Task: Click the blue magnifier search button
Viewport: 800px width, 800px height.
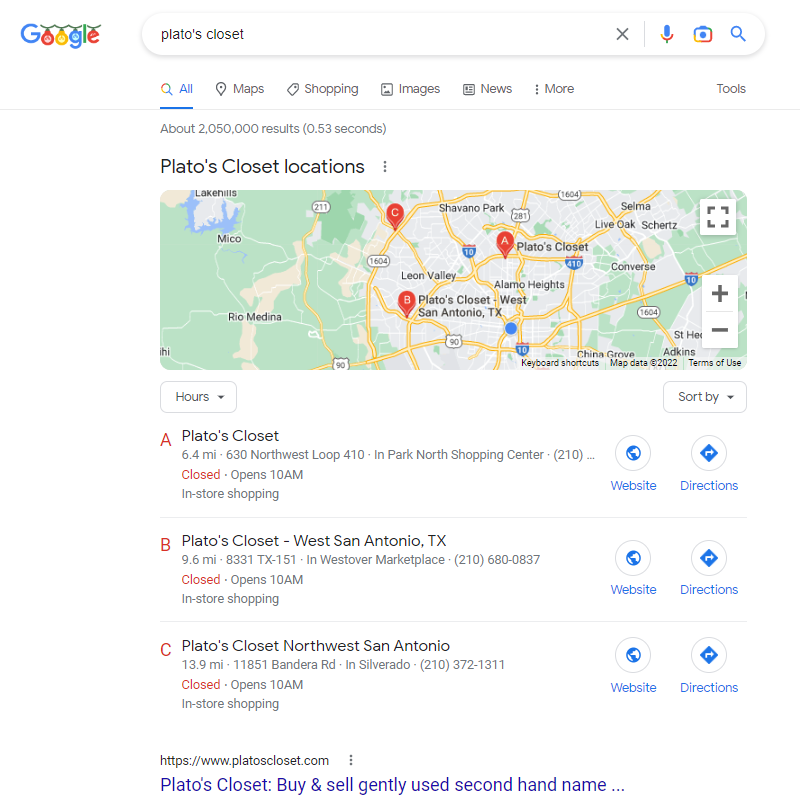Action: (738, 34)
